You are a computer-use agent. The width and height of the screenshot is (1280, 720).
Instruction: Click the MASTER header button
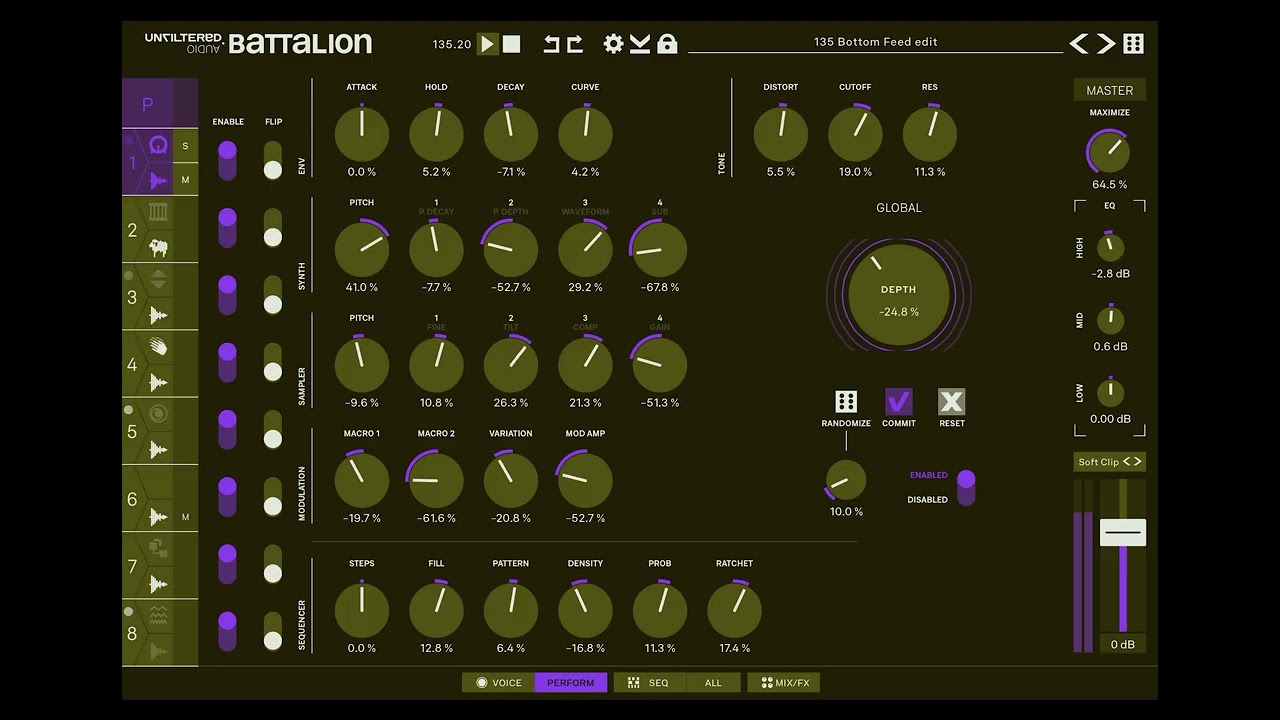pos(1110,90)
